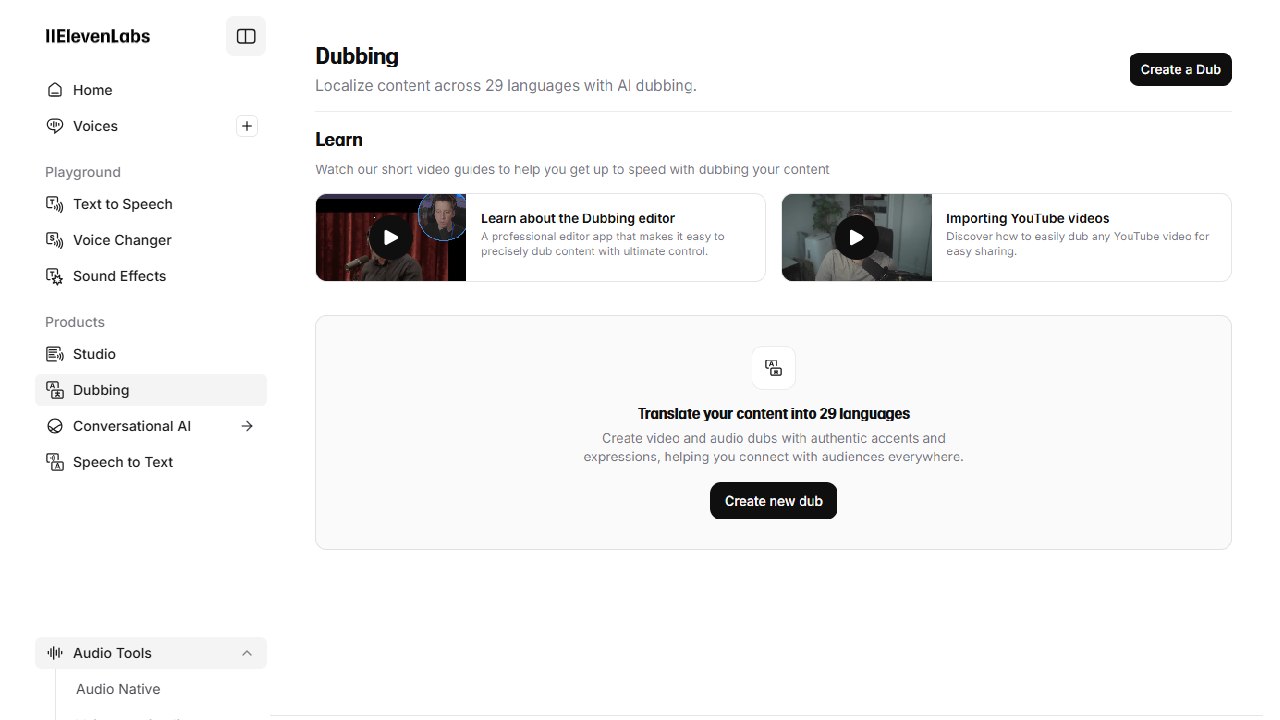The width and height of the screenshot is (1280, 720).
Task: Collapse the sidebar with the panel toggle icon
Action: (x=246, y=37)
